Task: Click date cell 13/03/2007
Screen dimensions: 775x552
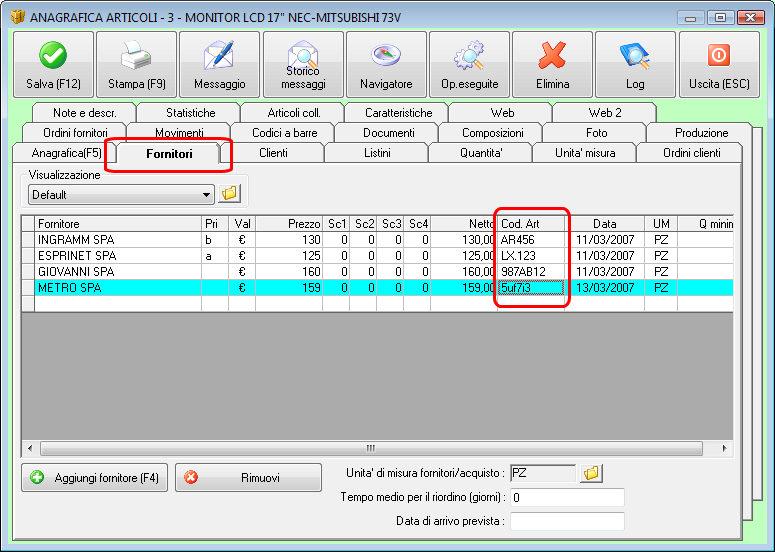Action: point(604,288)
